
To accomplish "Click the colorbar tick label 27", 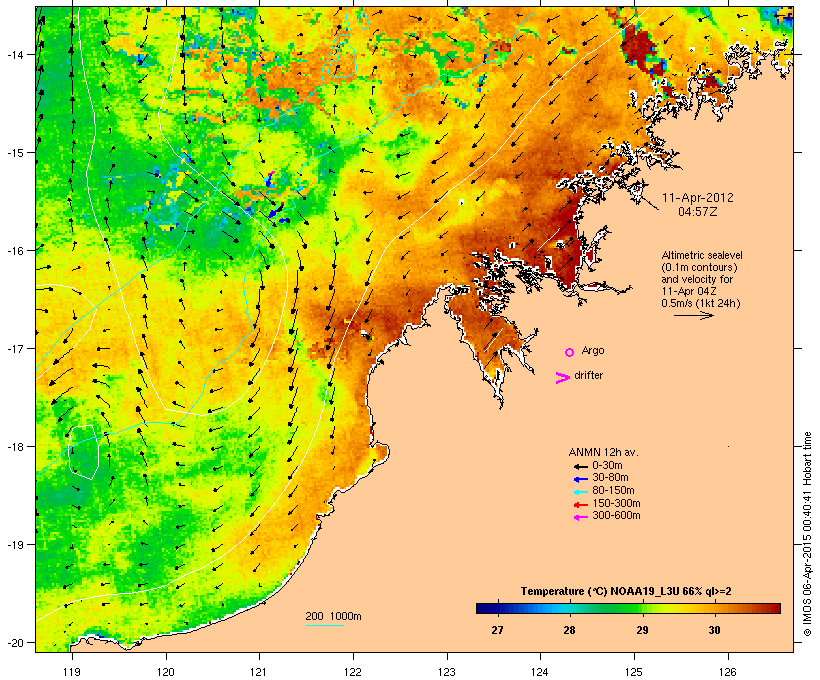I will click(x=497, y=630).
